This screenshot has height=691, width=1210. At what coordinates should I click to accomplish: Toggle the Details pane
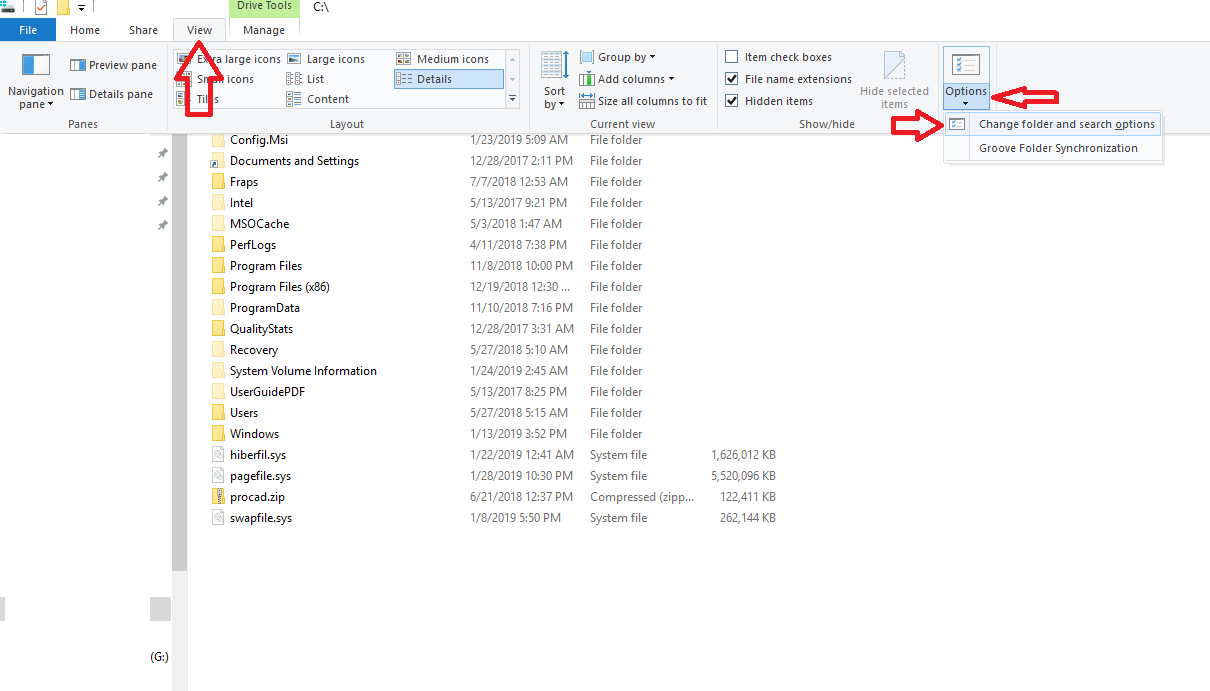pyautogui.click(x=111, y=94)
